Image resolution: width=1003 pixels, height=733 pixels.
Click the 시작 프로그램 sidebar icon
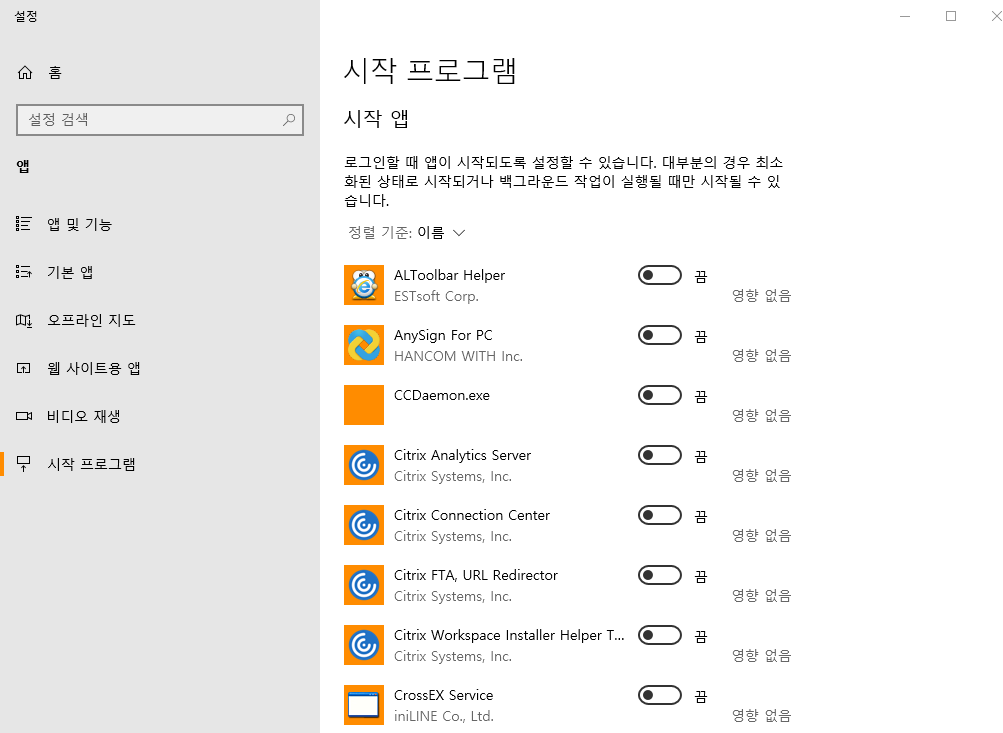pos(24,464)
